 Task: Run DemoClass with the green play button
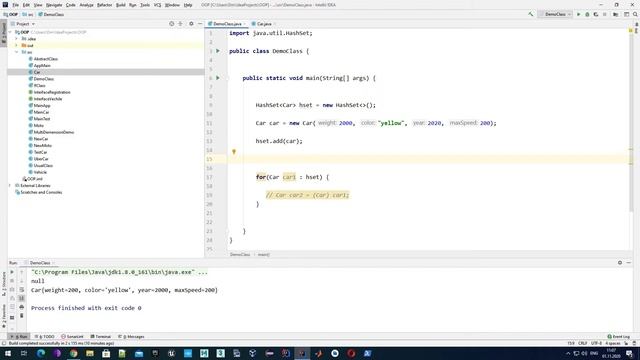click(578, 14)
